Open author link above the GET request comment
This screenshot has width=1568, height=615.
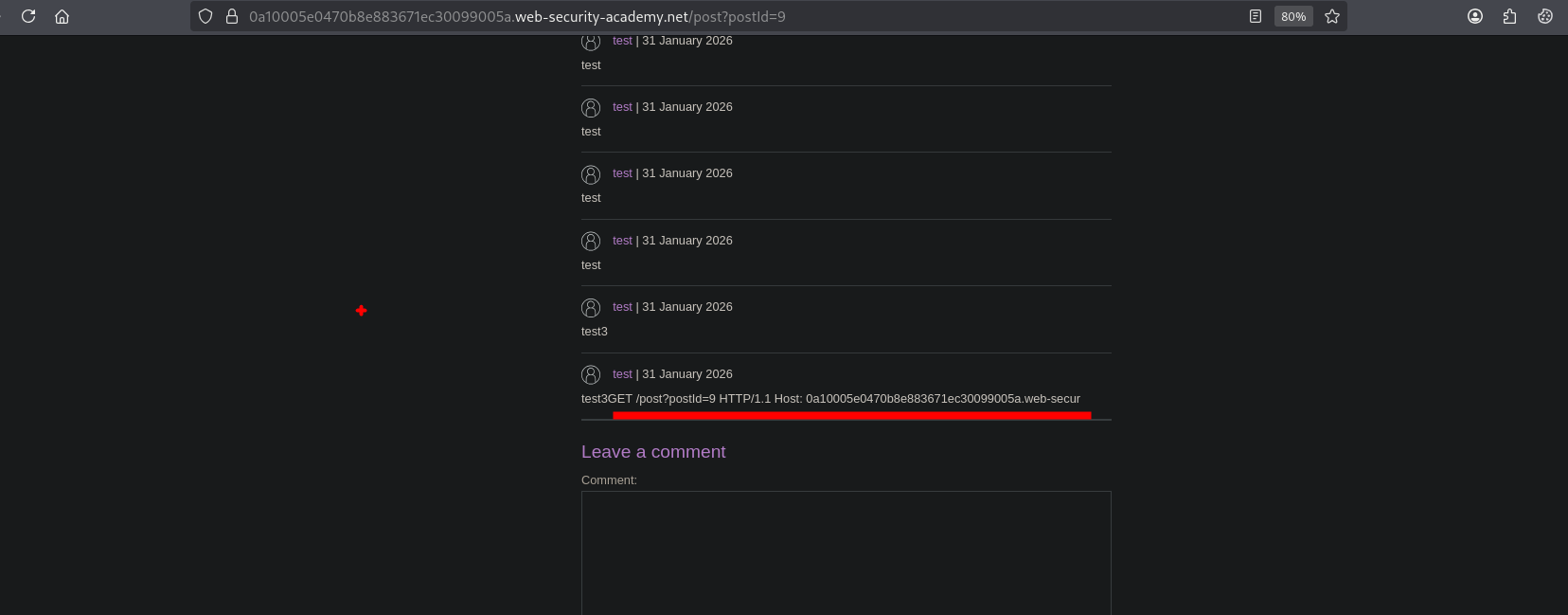pyautogui.click(x=622, y=374)
